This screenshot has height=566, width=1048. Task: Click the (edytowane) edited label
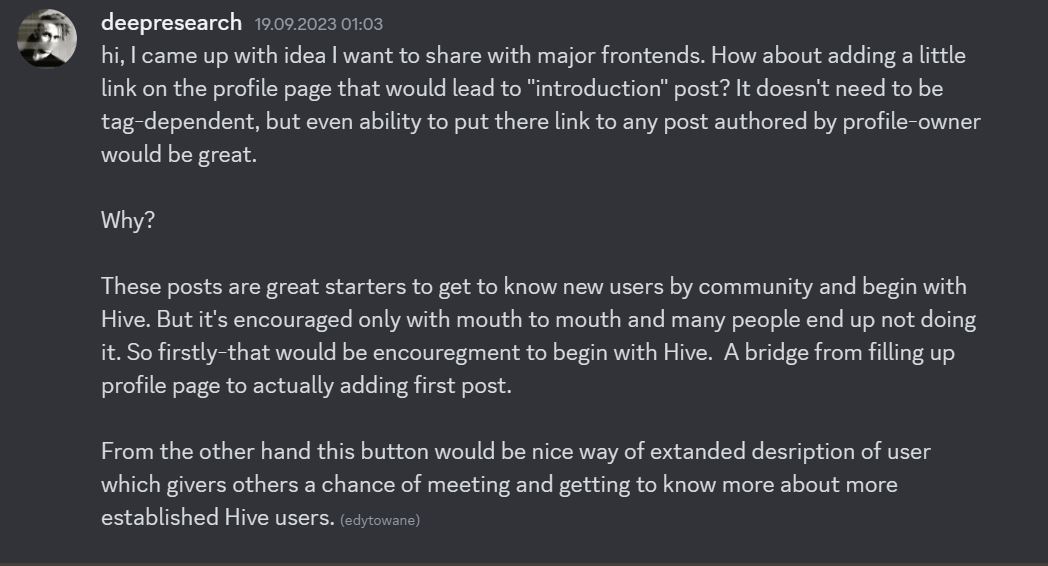point(380,520)
